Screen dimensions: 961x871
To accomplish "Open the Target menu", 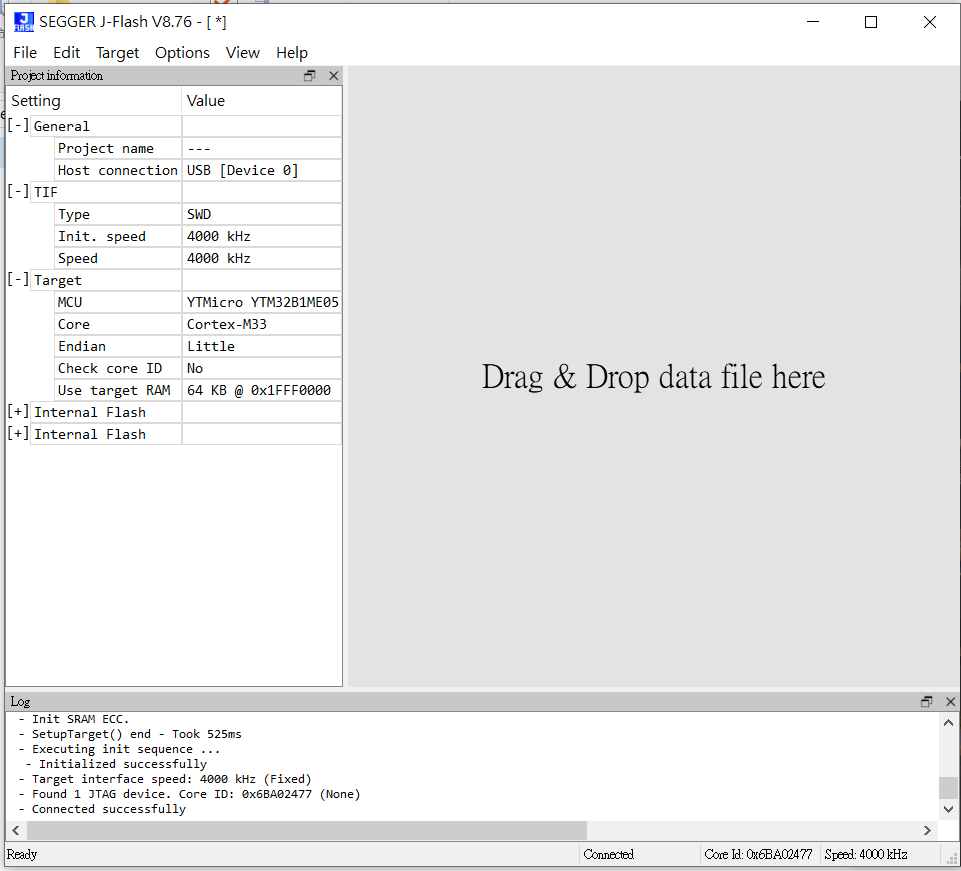I will [x=117, y=53].
